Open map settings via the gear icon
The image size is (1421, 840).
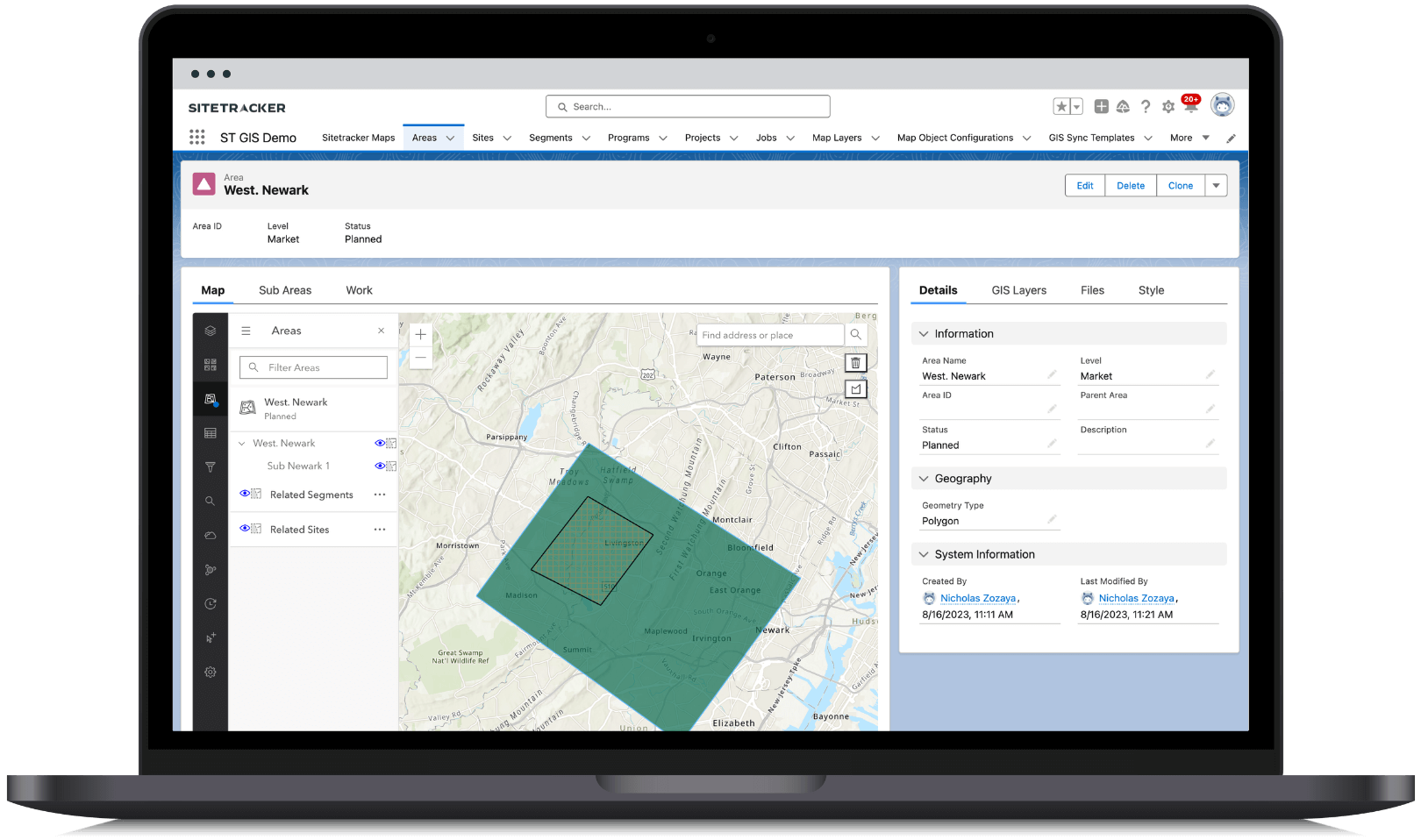[x=211, y=672]
